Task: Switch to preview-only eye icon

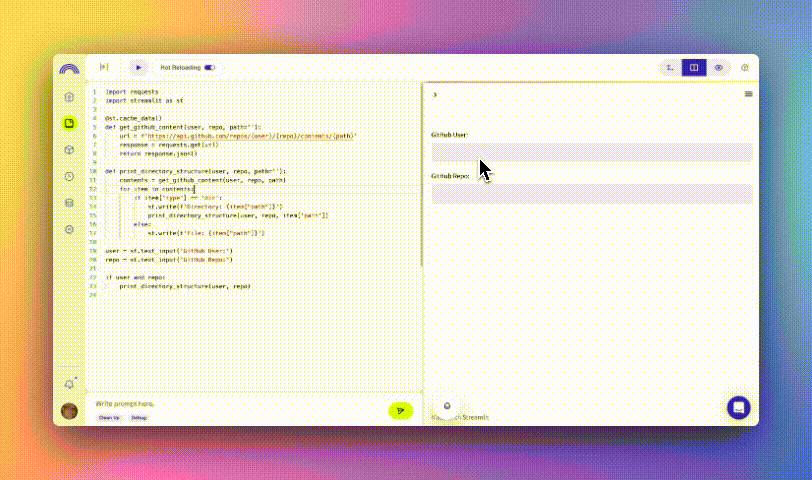Action: coord(719,67)
